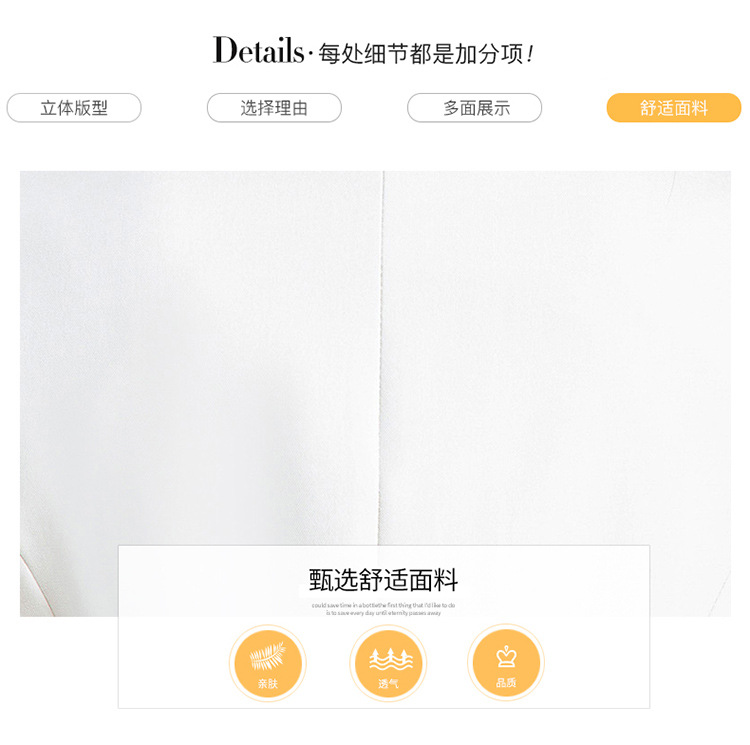This screenshot has height=745, width=750.
Task: Click the exclamation mark after 加分项
Action: click(530, 54)
